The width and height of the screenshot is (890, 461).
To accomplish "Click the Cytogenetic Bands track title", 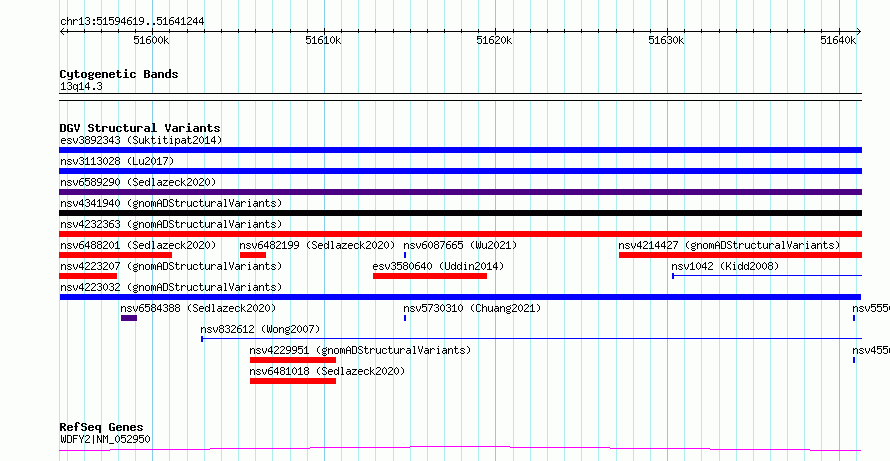I will 119,74.
